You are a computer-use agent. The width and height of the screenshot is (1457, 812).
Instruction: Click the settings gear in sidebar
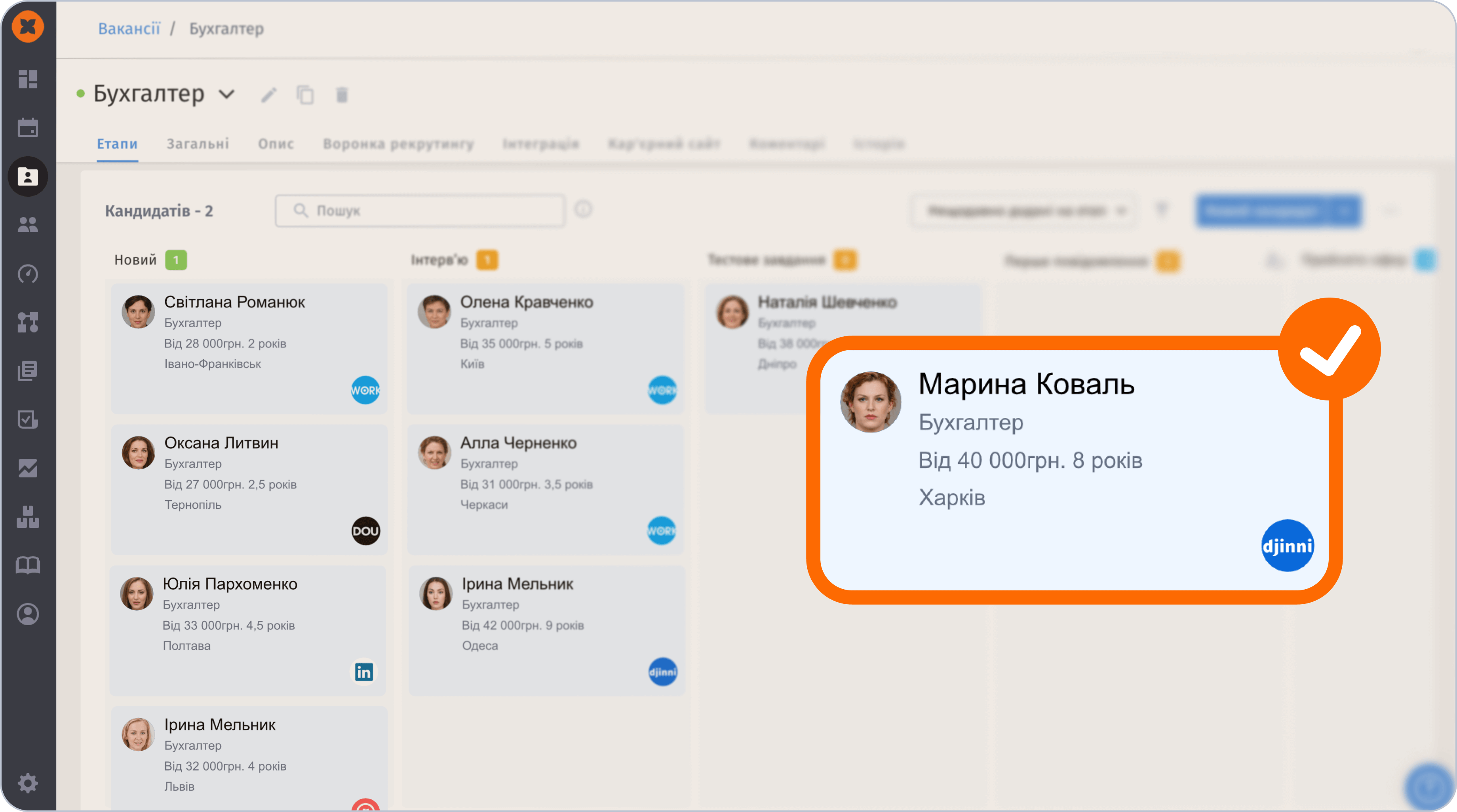click(x=28, y=783)
